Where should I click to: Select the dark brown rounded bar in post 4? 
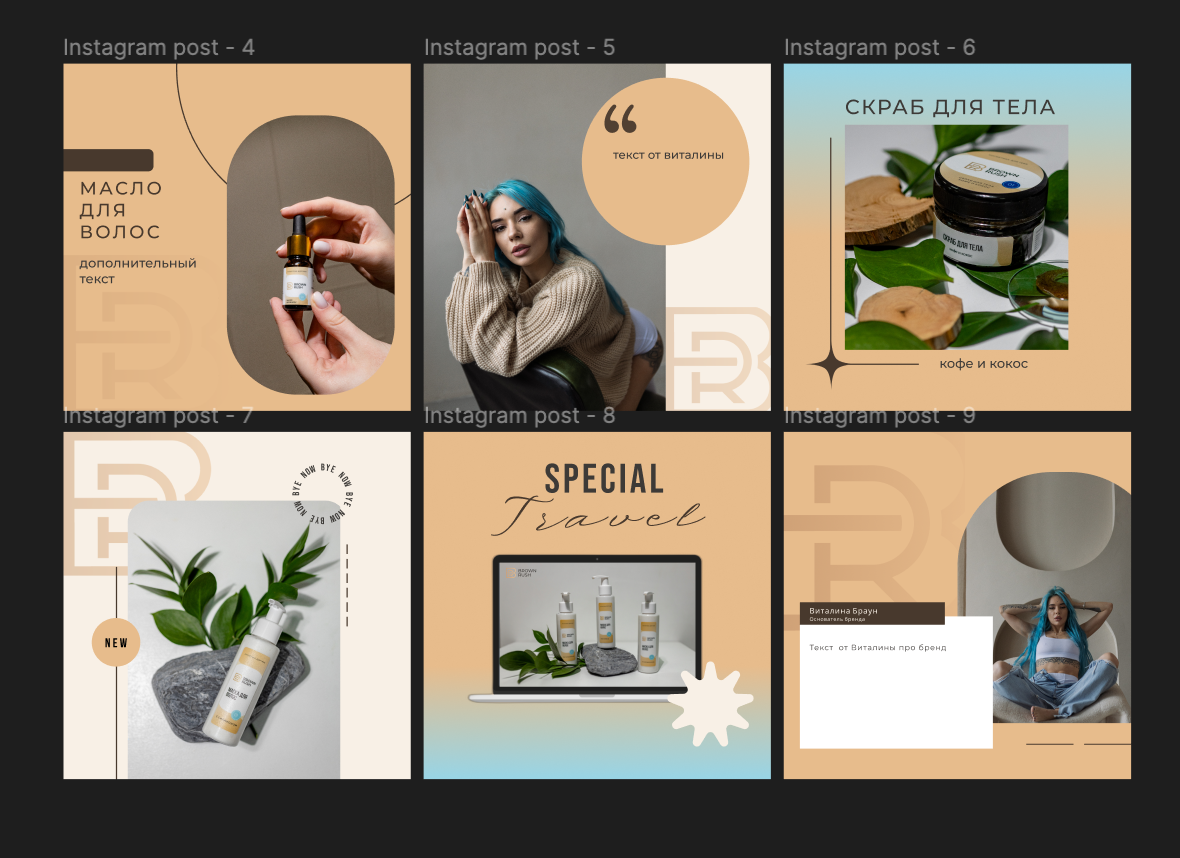[108, 160]
